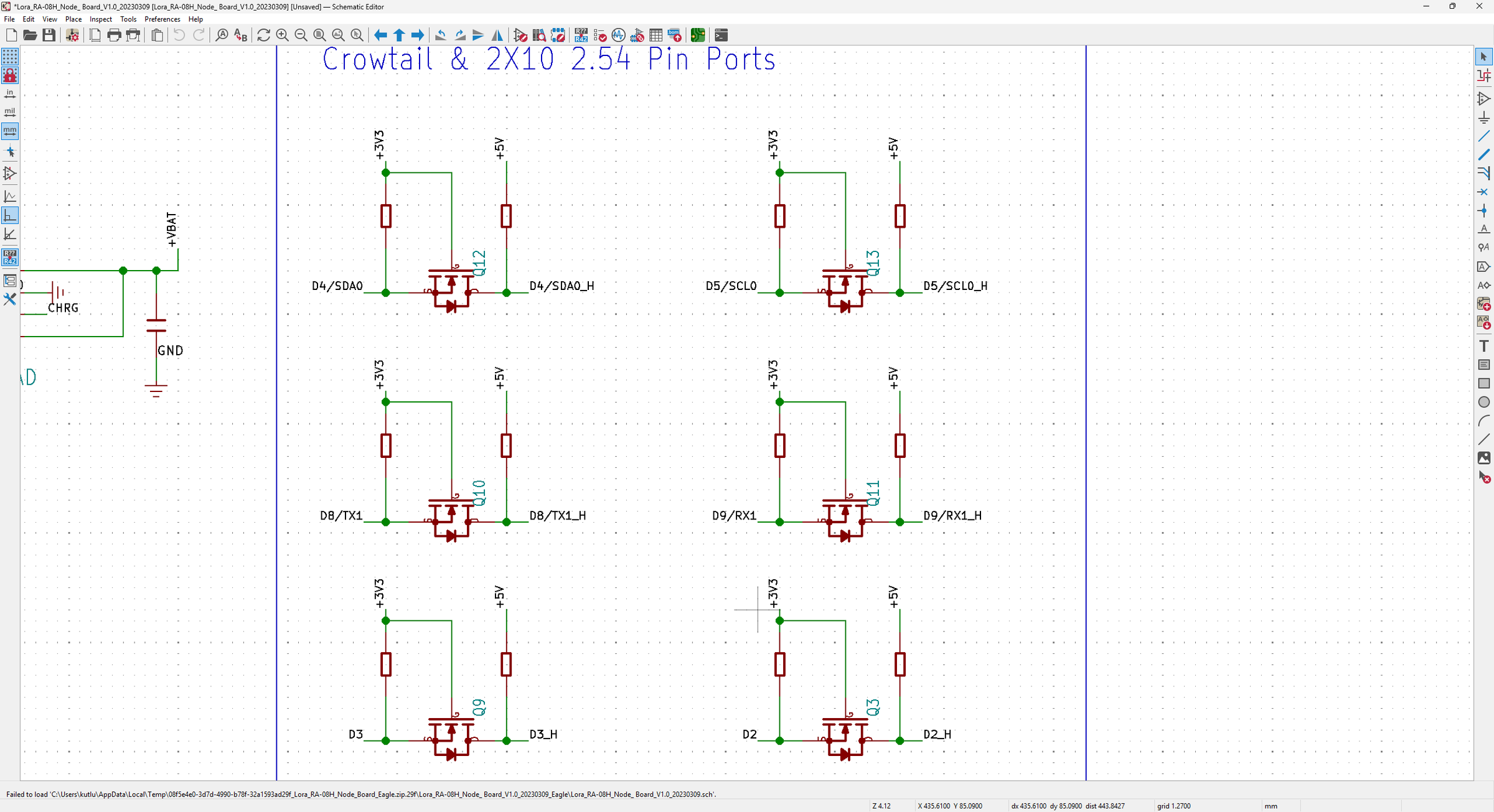
Task: Zoom in on the schematic
Action: (x=282, y=35)
